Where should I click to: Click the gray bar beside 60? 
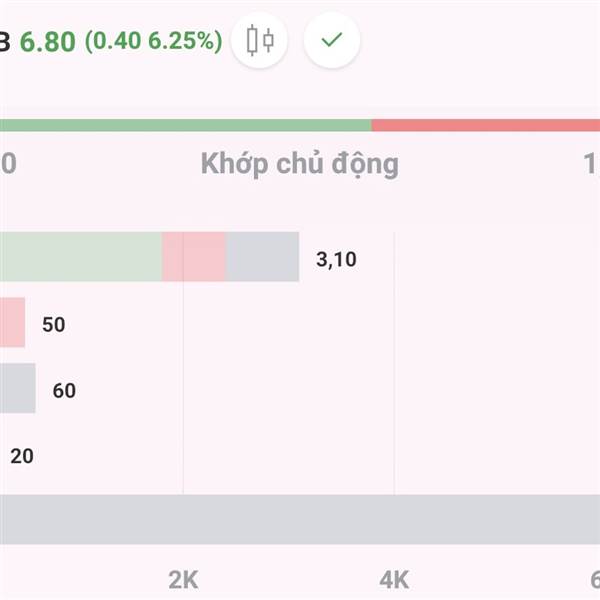pos(17,389)
